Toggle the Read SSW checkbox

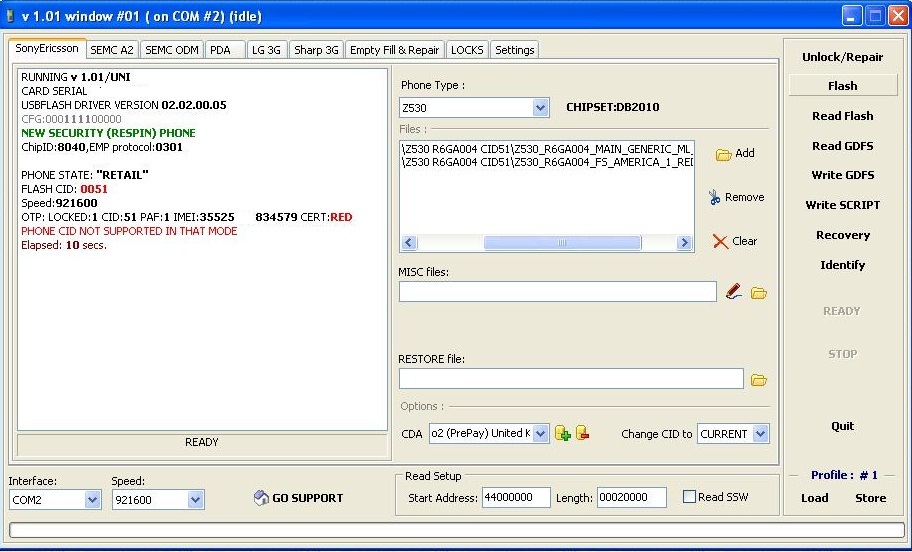coord(689,497)
